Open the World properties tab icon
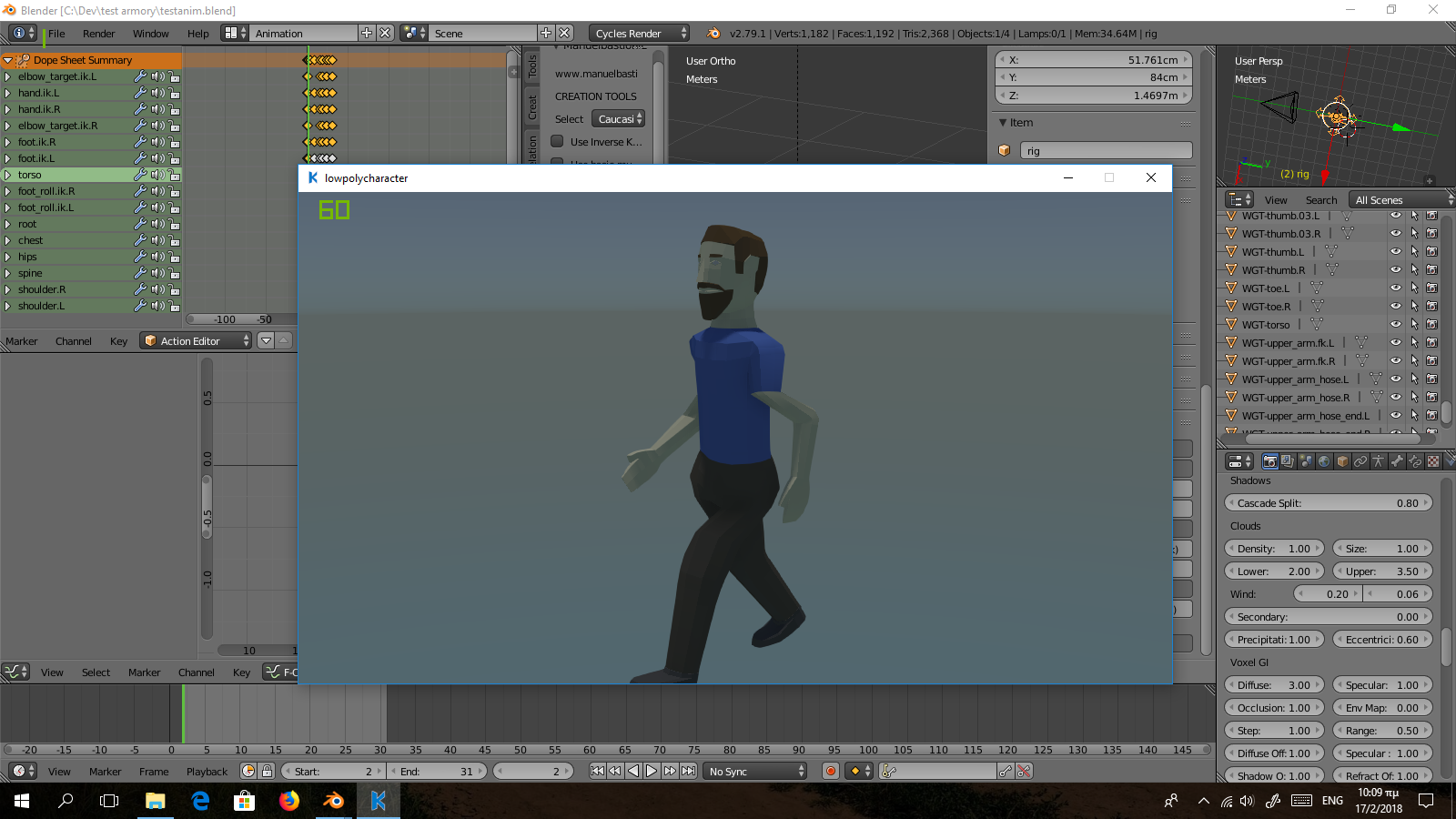 click(1324, 461)
